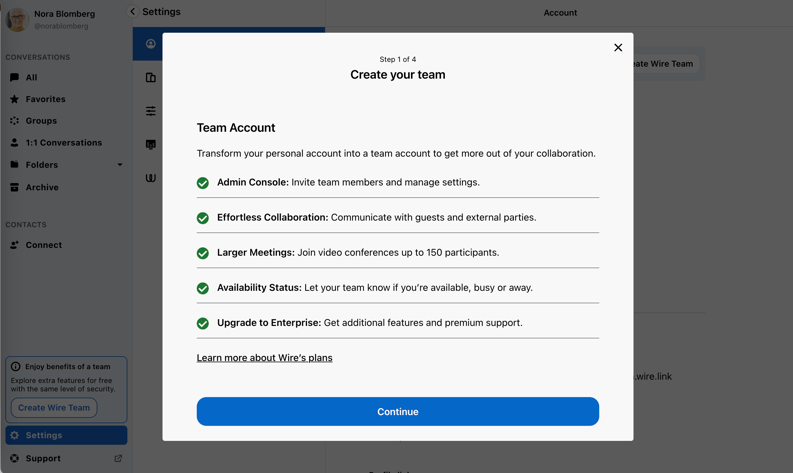The width and height of the screenshot is (793, 473).
Task: Click the Availability Status green checkmark
Action: [x=203, y=288]
